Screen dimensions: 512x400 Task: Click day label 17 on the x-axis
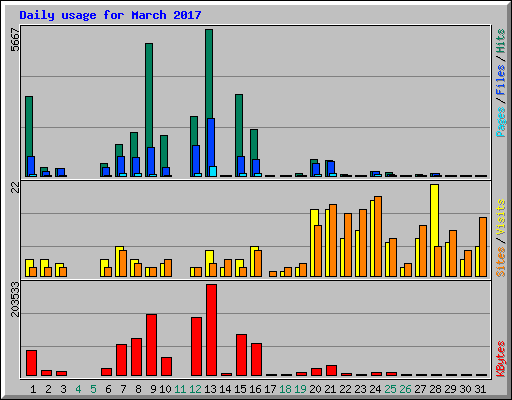[x=270, y=389]
